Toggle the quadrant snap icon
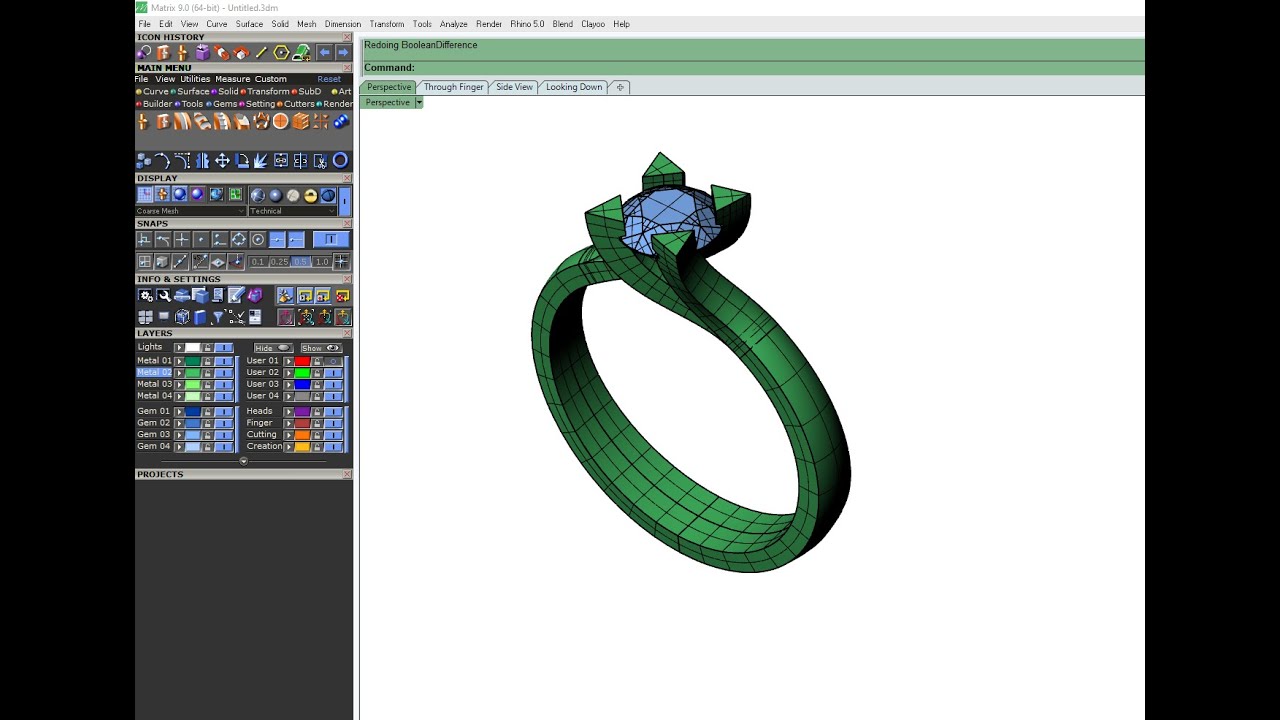 point(239,240)
